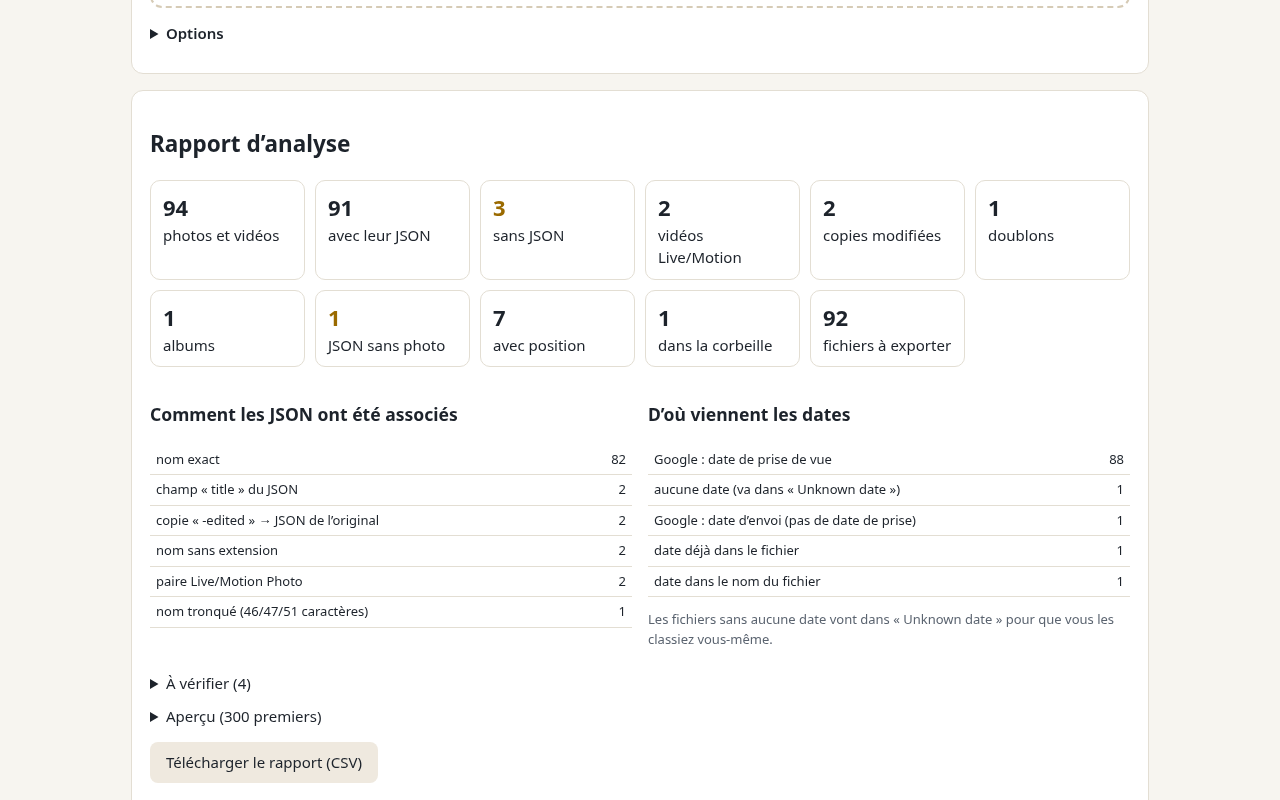The width and height of the screenshot is (1280, 800).
Task: Expand the "Aperçu (300 premiers)" section
Action: point(236,717)
